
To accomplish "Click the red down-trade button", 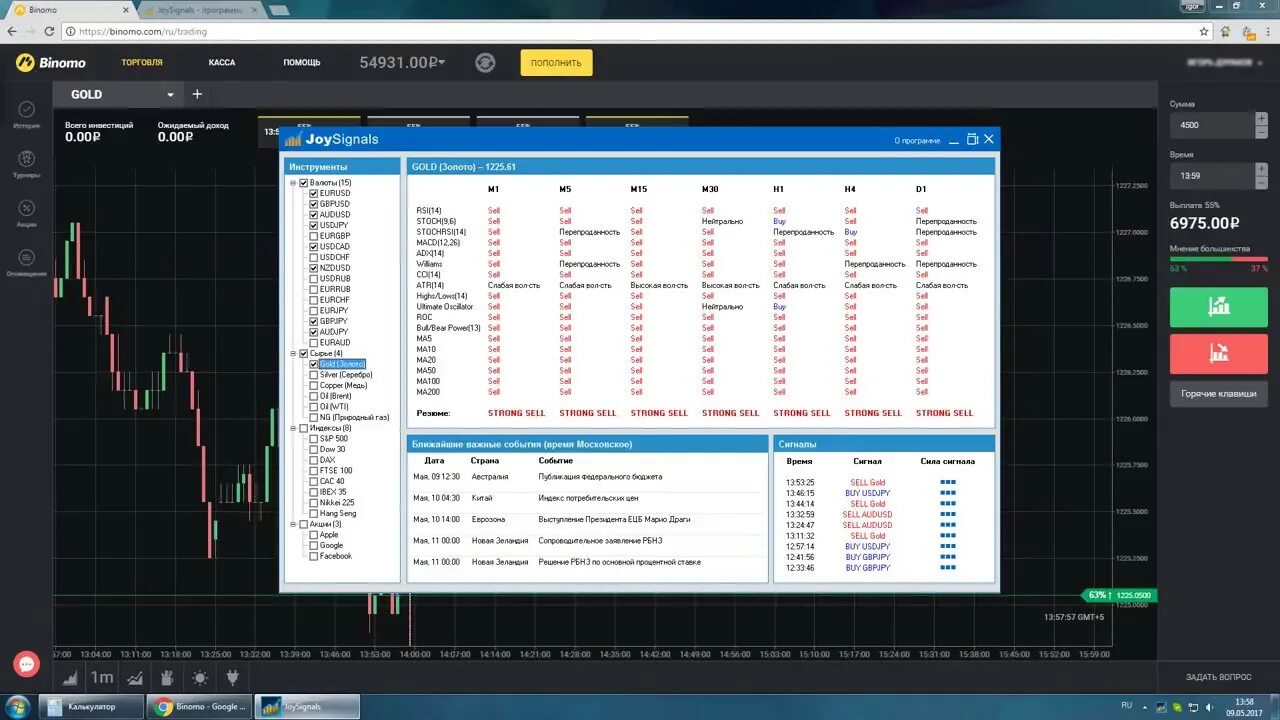I will 1218,353.
